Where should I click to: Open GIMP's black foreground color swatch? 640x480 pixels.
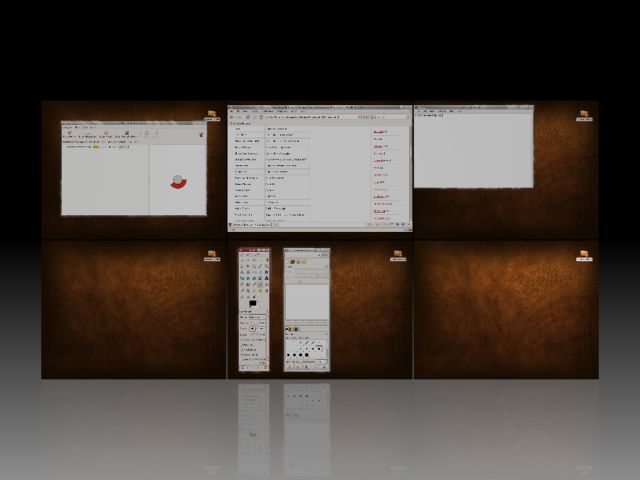pos(253,303)
